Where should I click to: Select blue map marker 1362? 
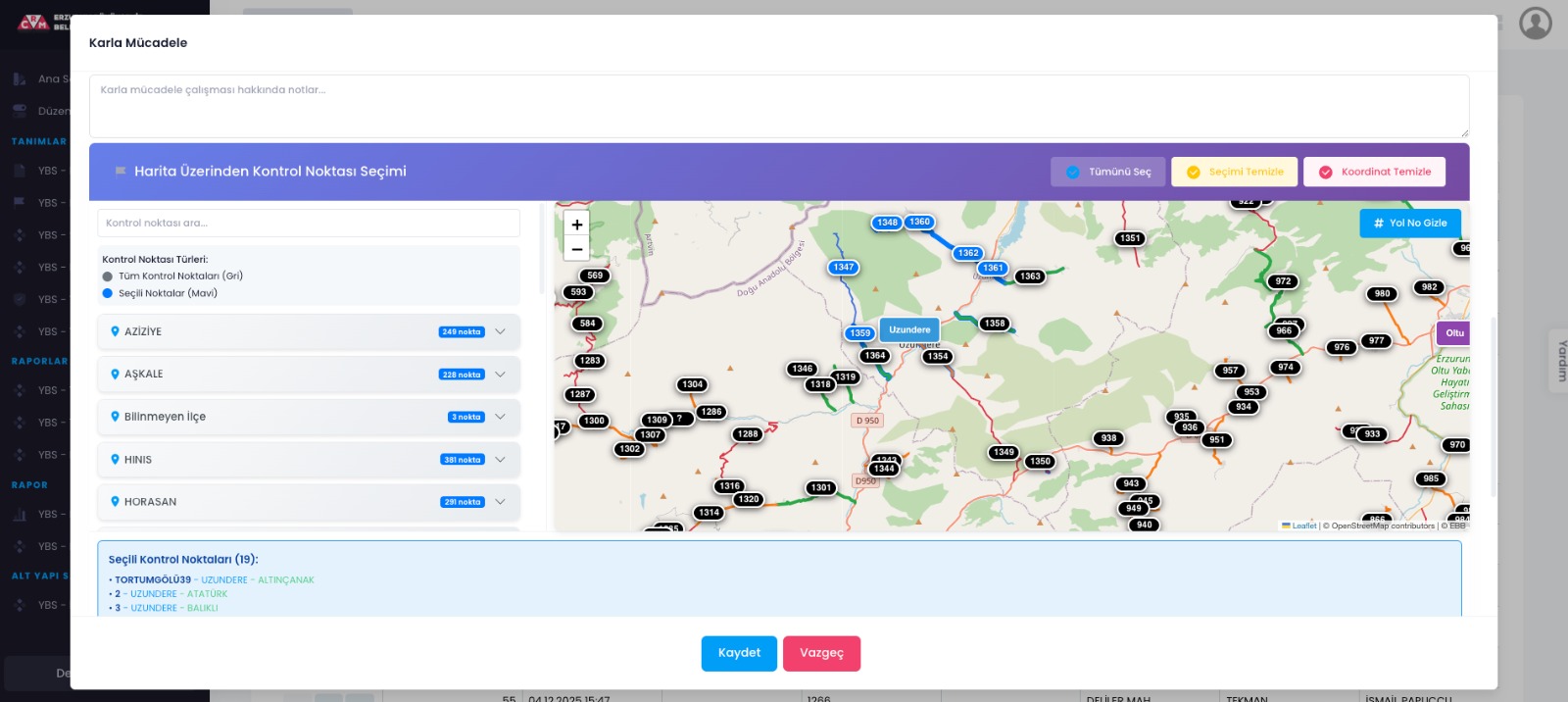tap(968, 253)
